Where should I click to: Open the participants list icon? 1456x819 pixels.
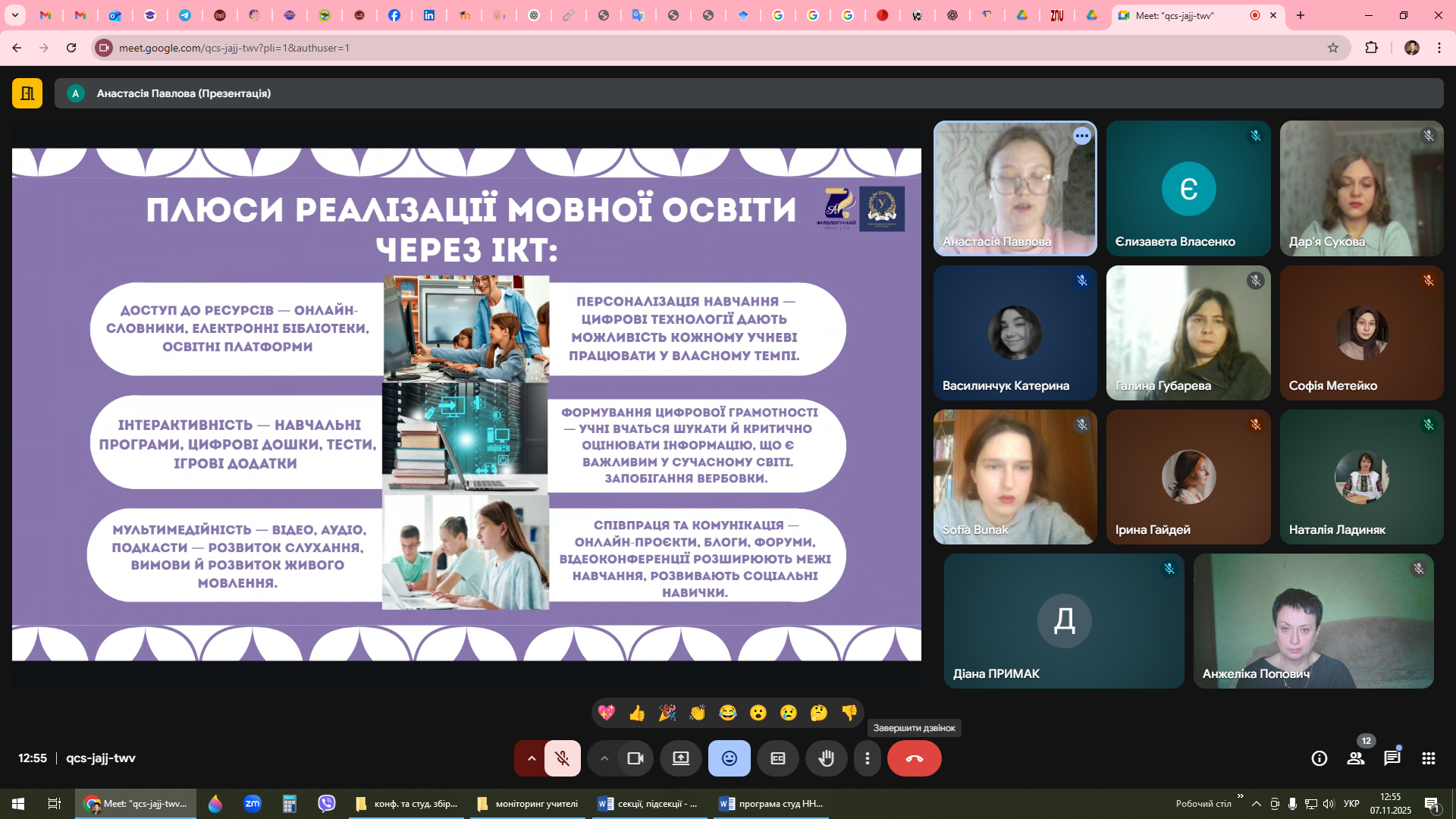pos(1355,758)
